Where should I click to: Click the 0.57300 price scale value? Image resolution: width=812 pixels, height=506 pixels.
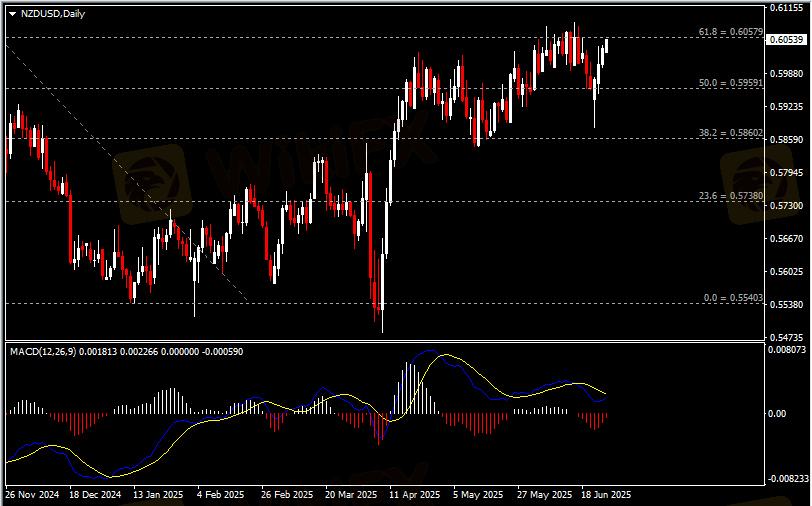pyautogui.click(x=786, y=206)
